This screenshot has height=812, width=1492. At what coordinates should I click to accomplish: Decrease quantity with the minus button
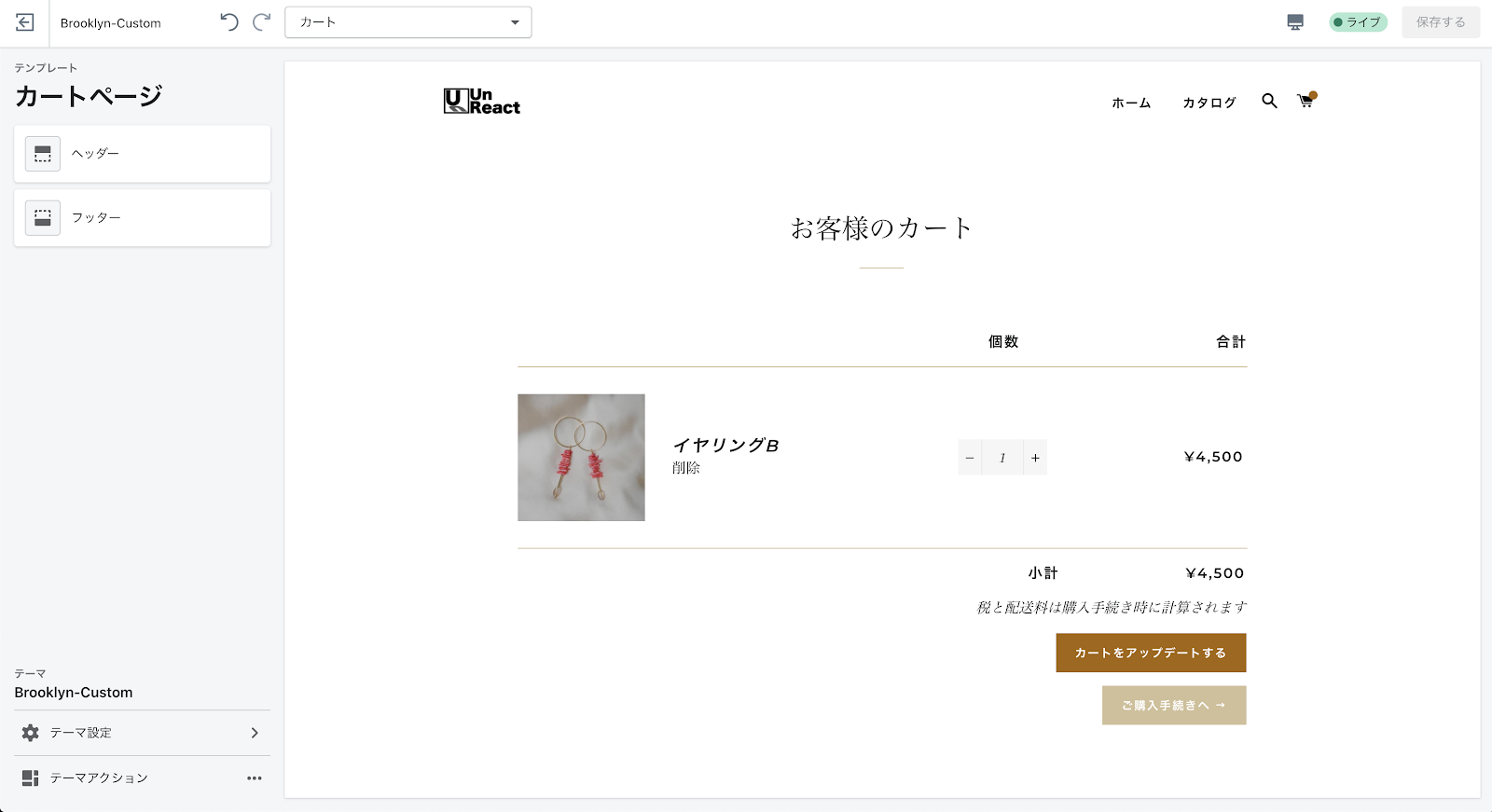[x=970, y=458]
